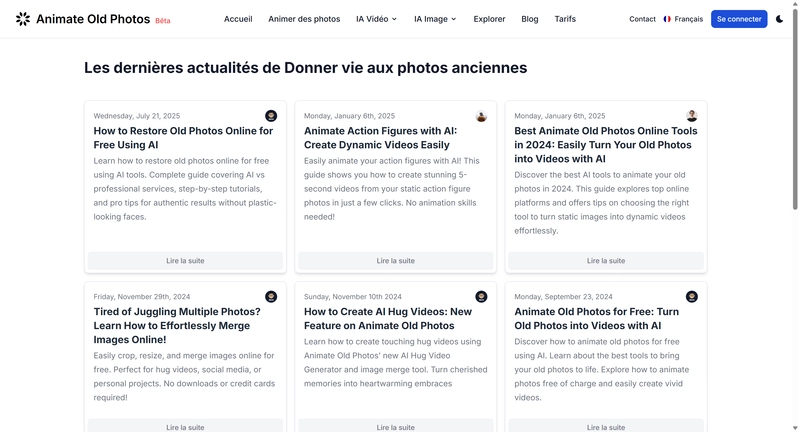Click author avatar on AI Hug Videos card

482,296
